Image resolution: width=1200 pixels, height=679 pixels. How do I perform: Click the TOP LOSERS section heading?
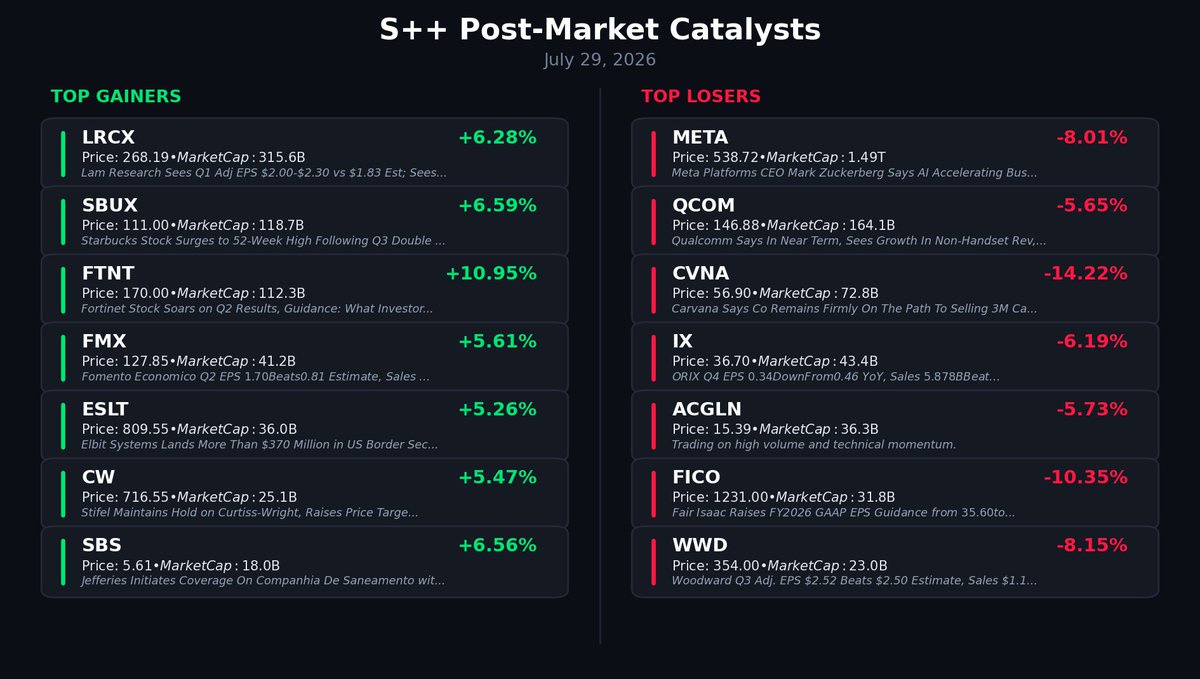pyautogui.click(x=701, y=97)
